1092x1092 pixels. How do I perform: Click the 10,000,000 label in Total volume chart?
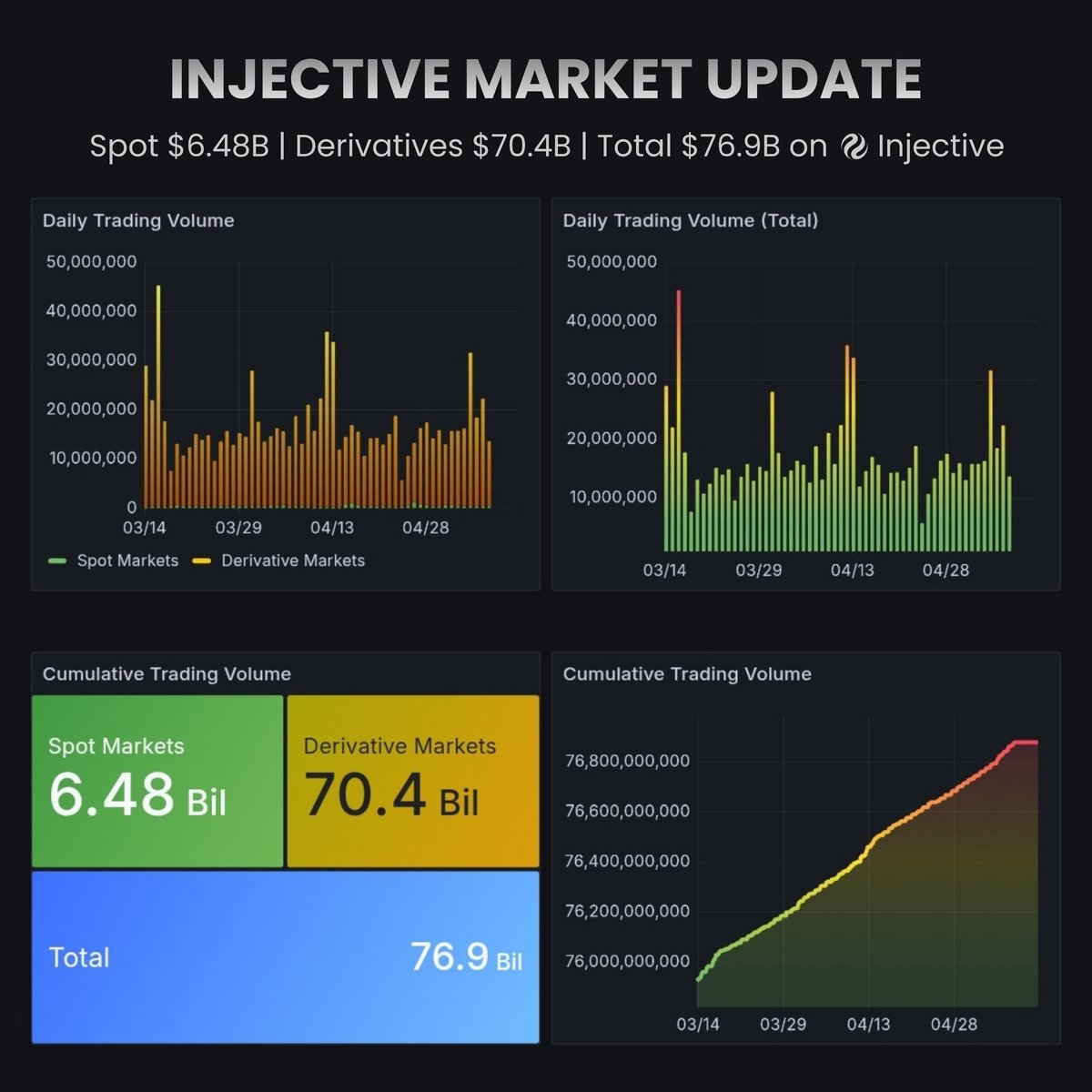(x=612, y=497)
